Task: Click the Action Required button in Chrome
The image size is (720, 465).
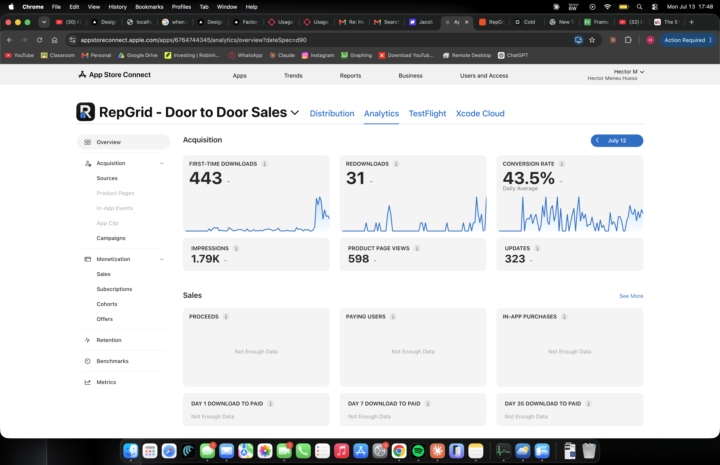Action: 687,40
